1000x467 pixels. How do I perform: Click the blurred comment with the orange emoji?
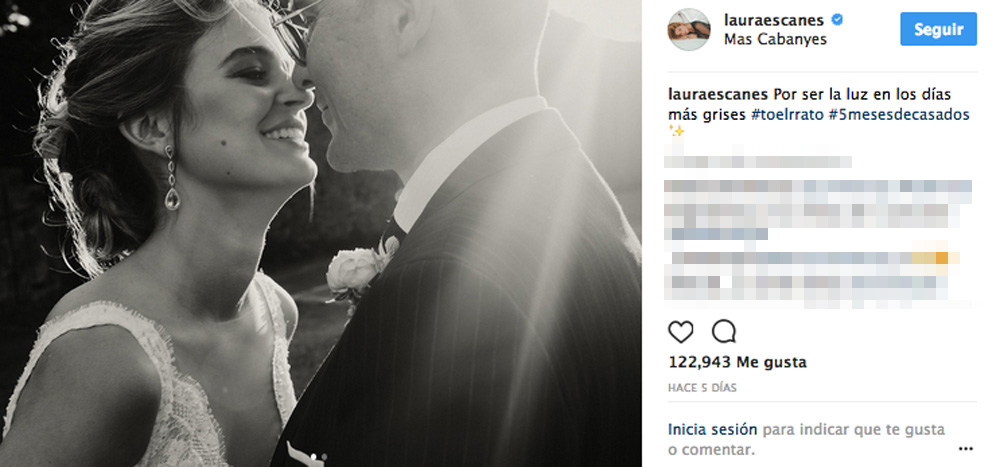810,258
